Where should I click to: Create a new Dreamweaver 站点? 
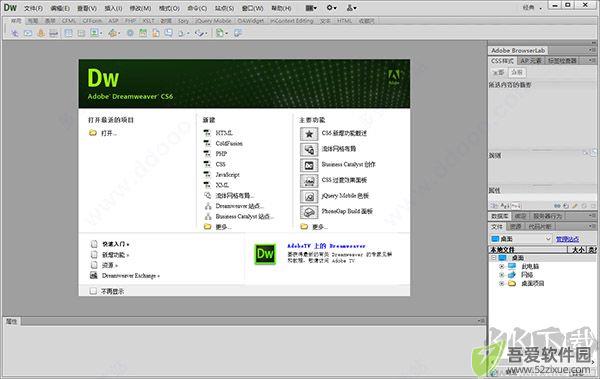coord(239,206)
